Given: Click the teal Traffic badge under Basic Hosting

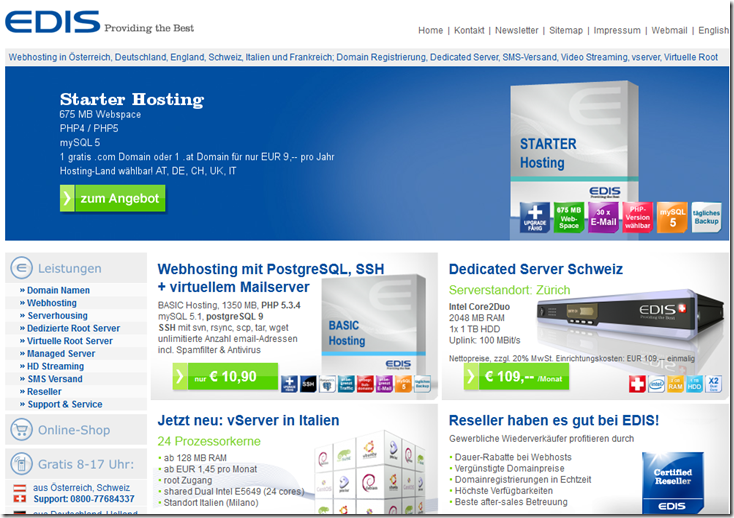Looking at the screenshot, I should click(346, 384).
